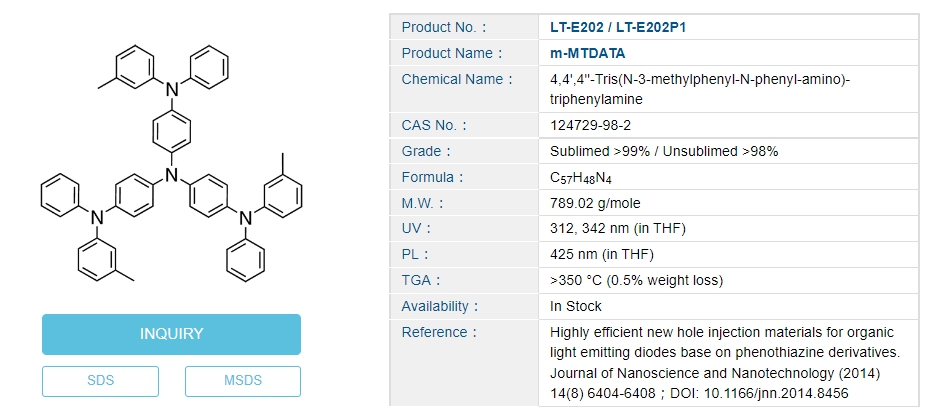The width and height of the screenshot is (934, 419).
Task: Click the INQUIRY button
Action: (x=171, y=334)
